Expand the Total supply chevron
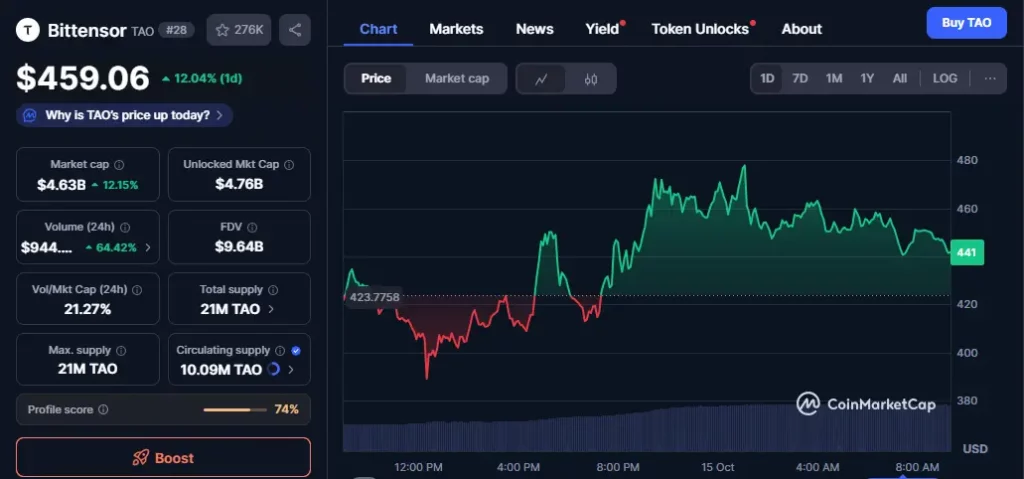Viewport: 1024px width, 479px height. 270,309
